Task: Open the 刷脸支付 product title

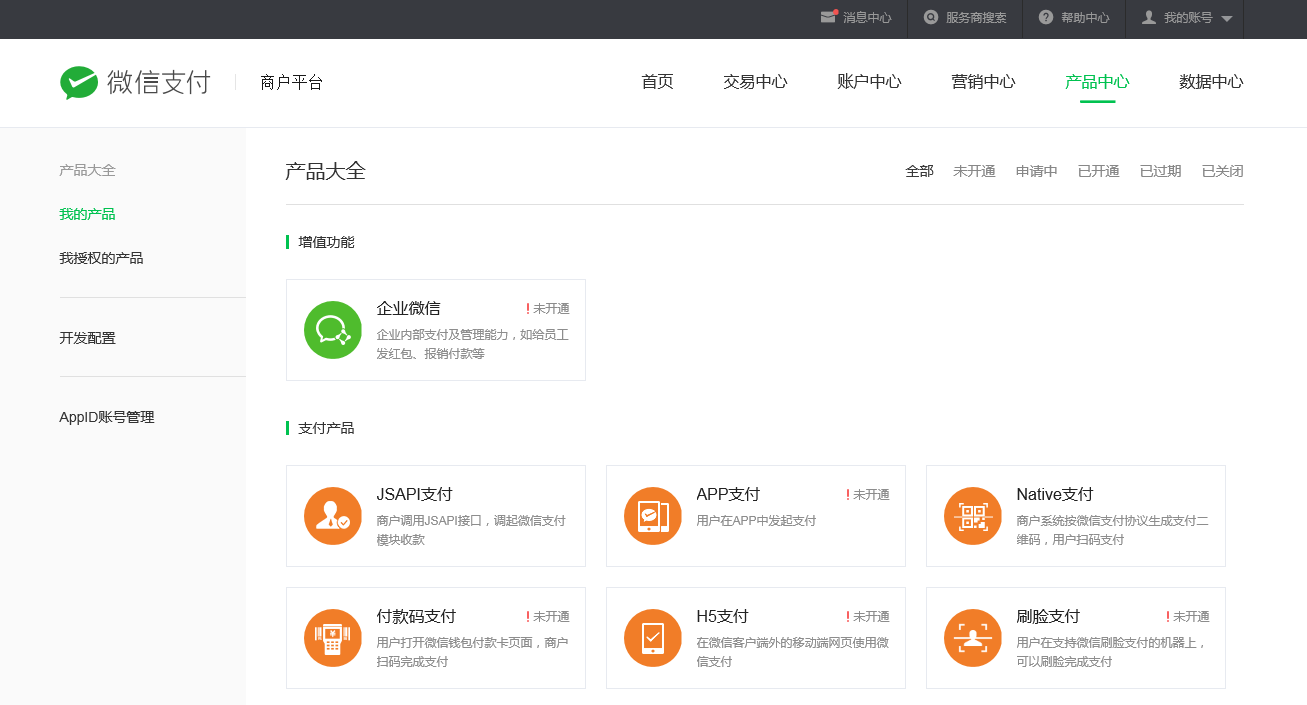Action: tap(1048, 616)
